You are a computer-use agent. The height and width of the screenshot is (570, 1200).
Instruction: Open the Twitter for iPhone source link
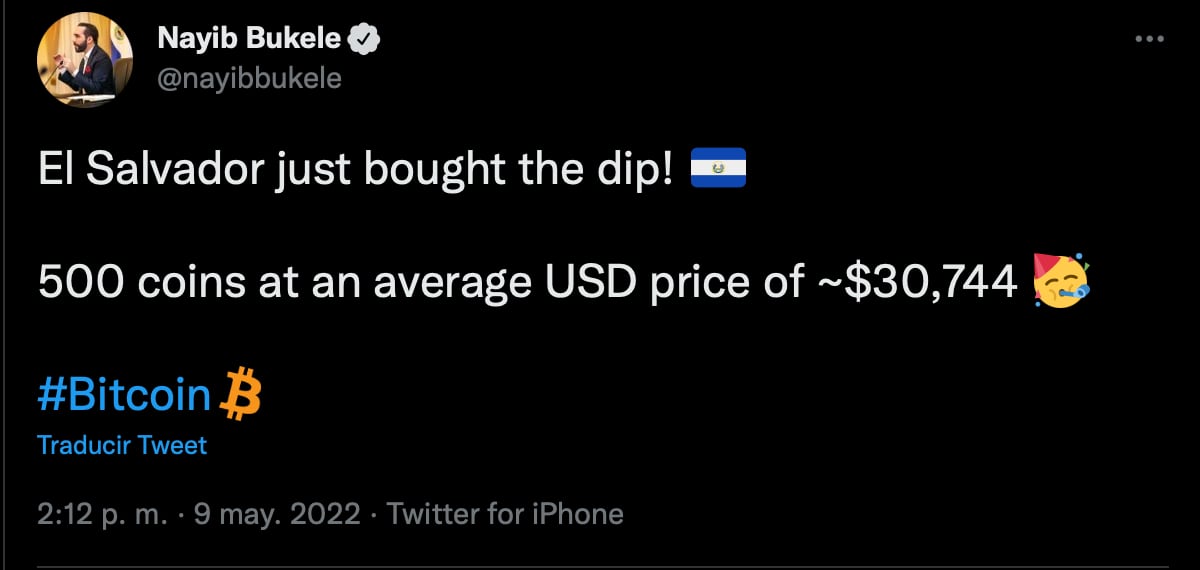click(505, 514)
